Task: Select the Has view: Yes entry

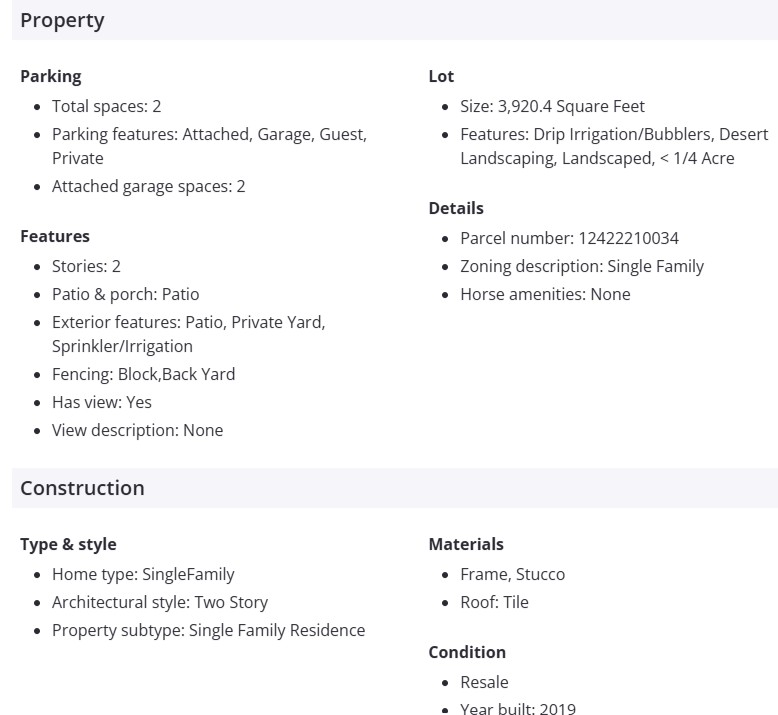Action: coord(102,402)
